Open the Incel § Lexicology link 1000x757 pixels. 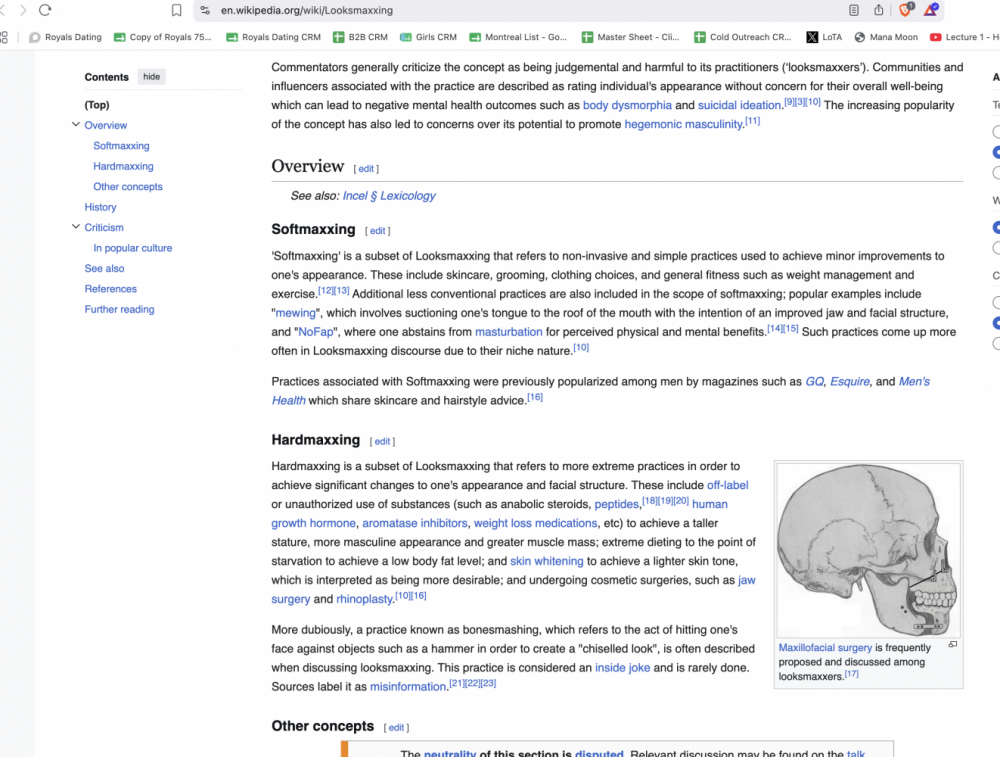click(389, 196)
